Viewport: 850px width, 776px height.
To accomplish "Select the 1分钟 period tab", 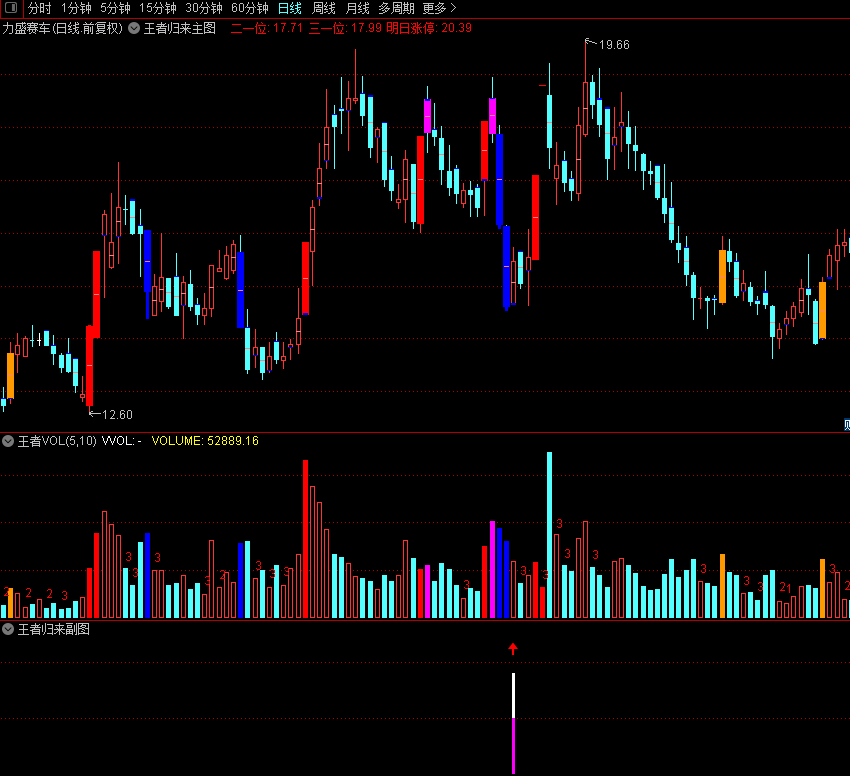I will (76, 8).
